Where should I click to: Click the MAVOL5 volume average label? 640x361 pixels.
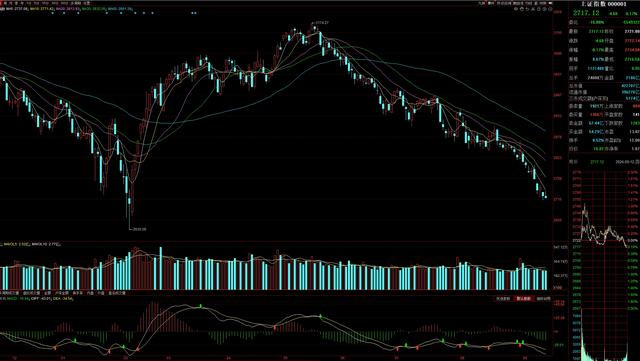[x=17, y=244]
